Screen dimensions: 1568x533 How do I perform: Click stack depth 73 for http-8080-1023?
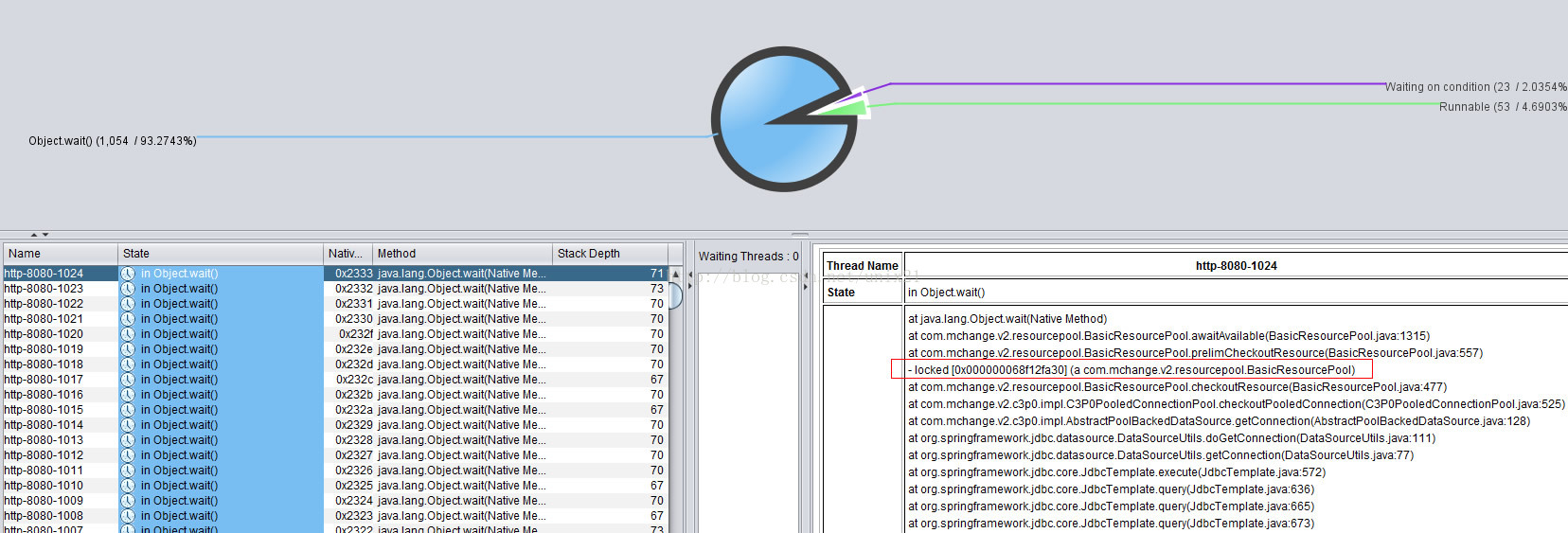click(x=657, y=289)
